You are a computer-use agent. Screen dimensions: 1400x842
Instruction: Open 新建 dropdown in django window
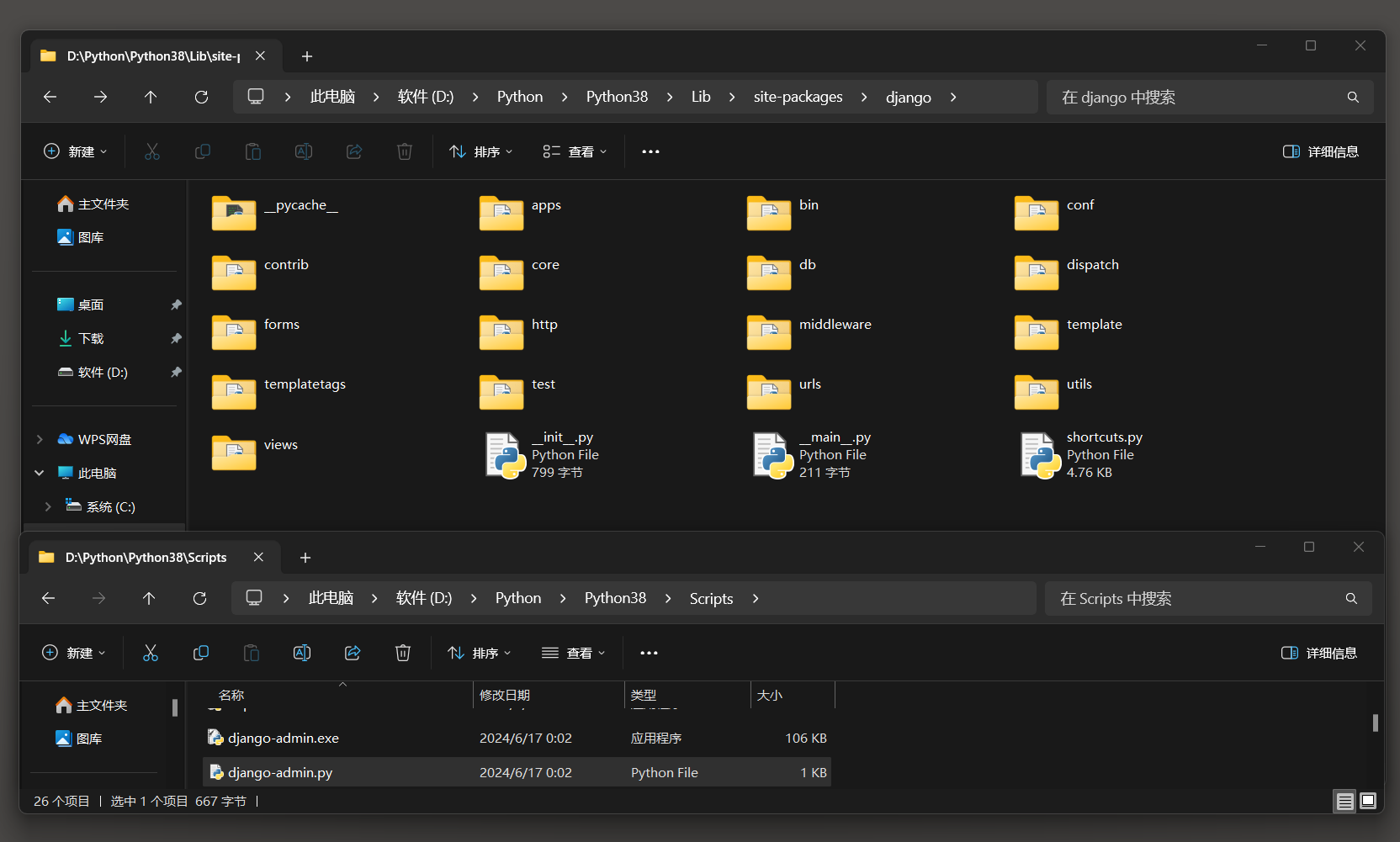[76, 151]
